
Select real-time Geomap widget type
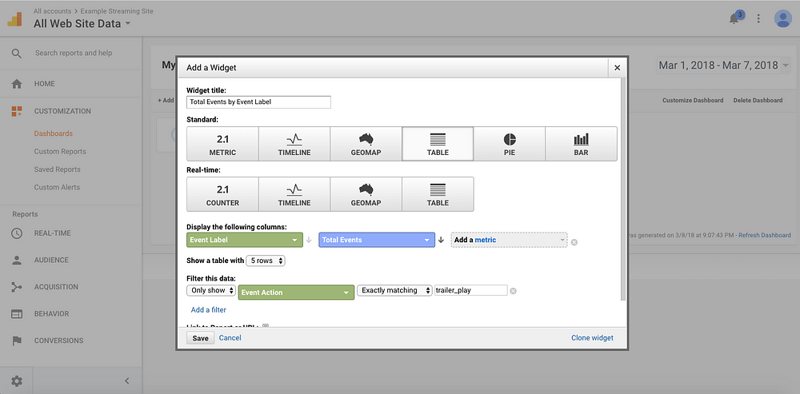point(366,194)
